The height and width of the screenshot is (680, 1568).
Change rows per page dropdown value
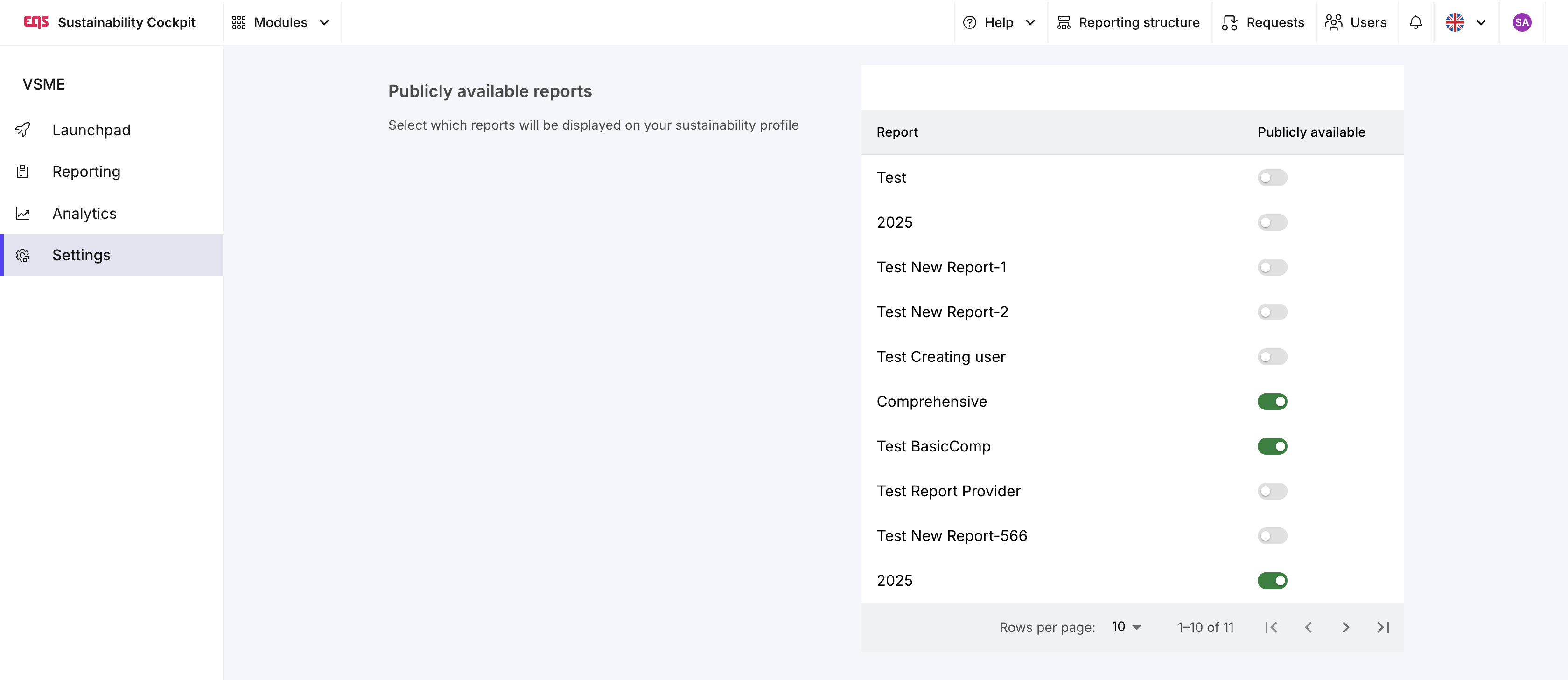1126,627
